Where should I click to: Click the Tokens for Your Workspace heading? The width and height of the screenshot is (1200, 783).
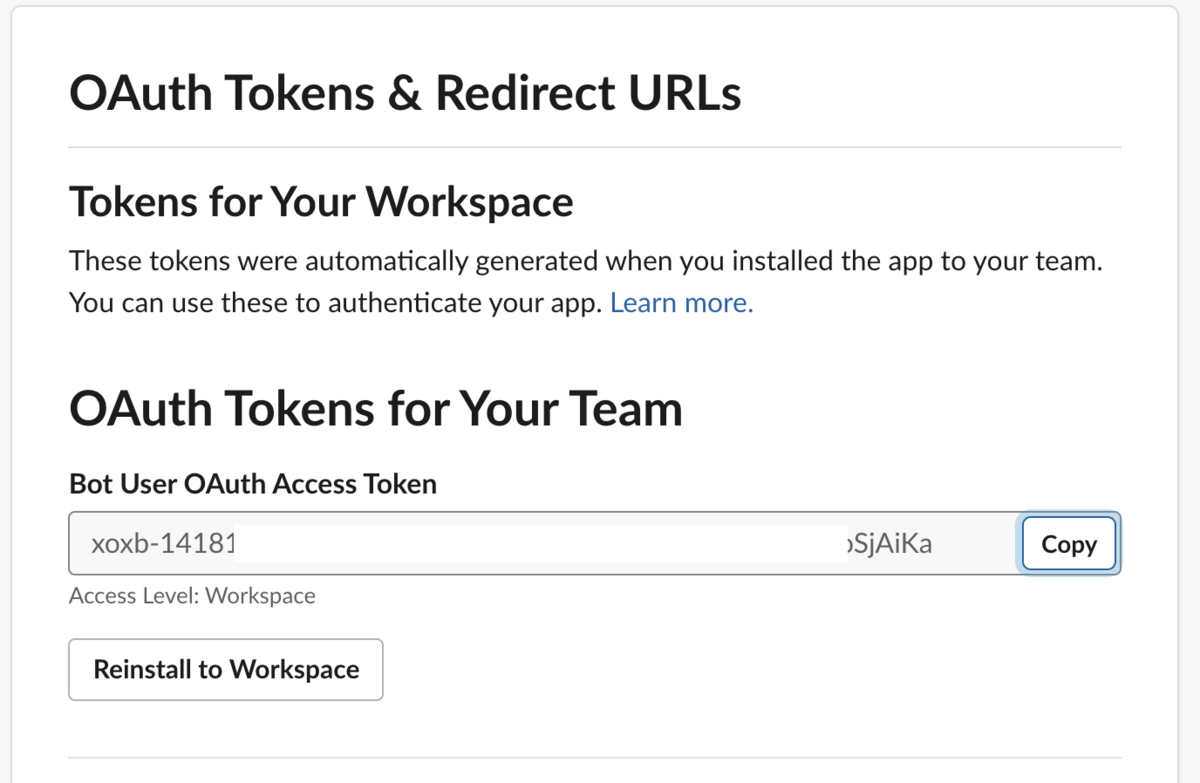(321, 202)
